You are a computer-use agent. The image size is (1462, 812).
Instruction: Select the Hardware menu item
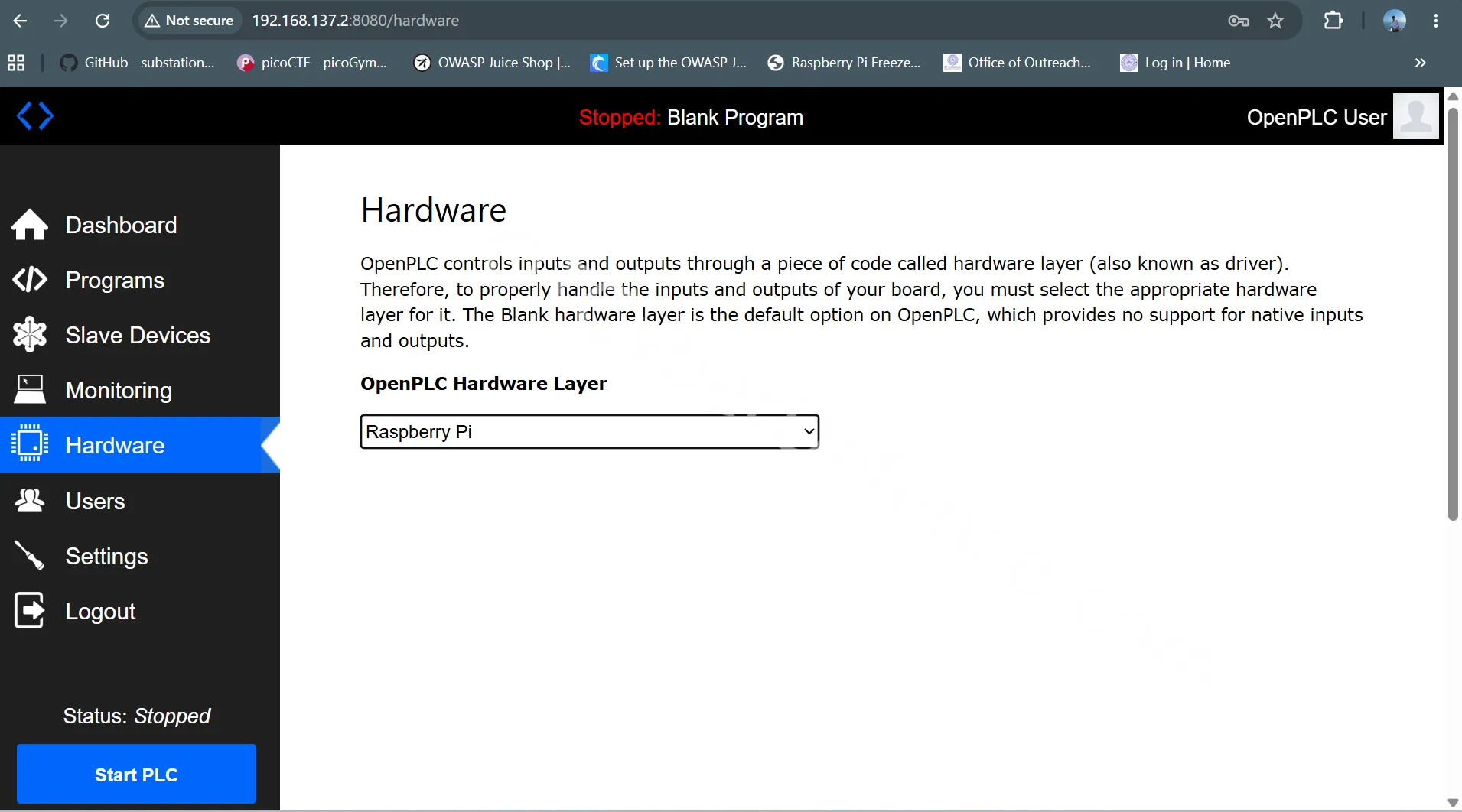140,445
